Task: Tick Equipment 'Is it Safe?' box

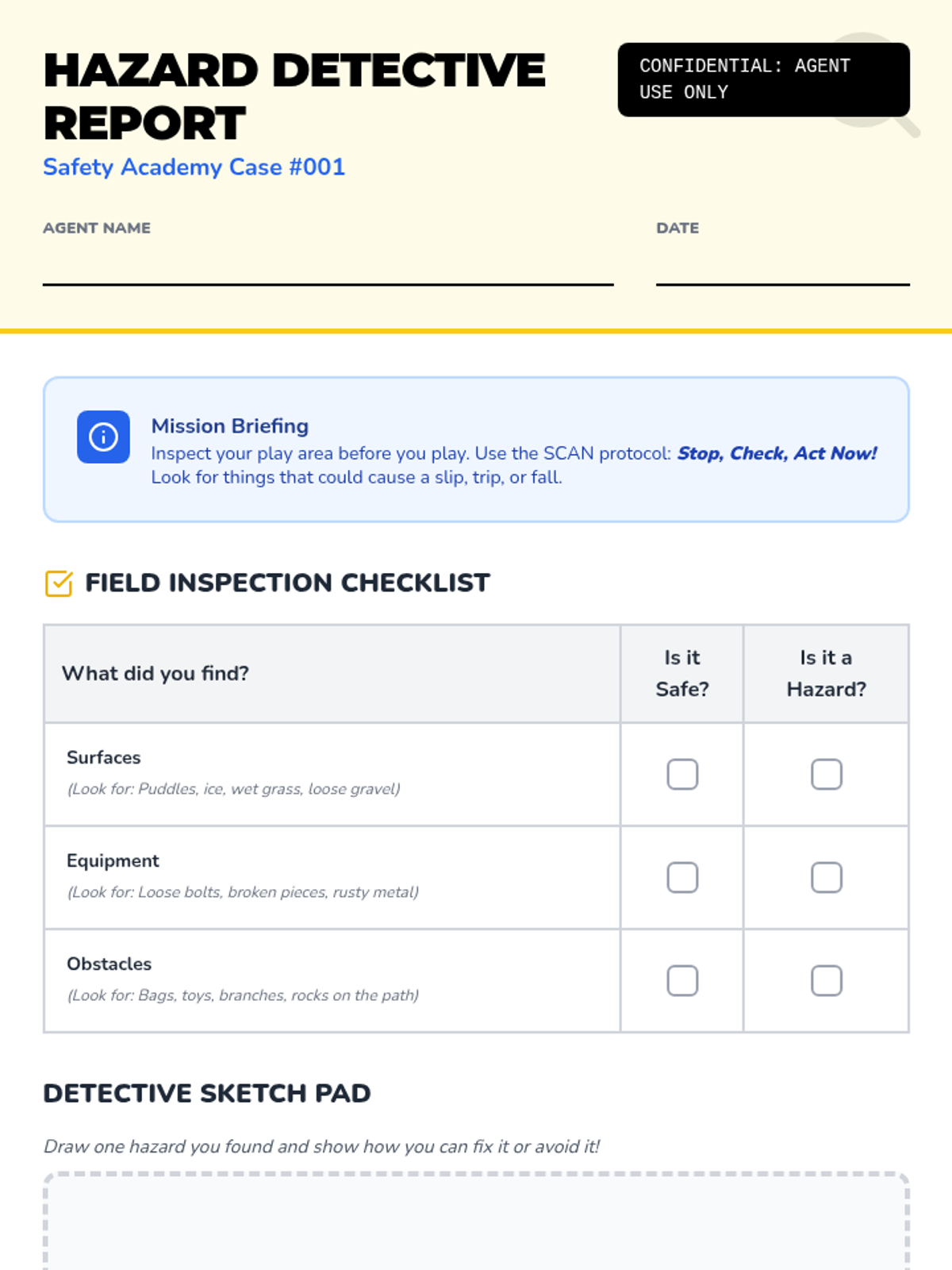Action: point(682,877)
